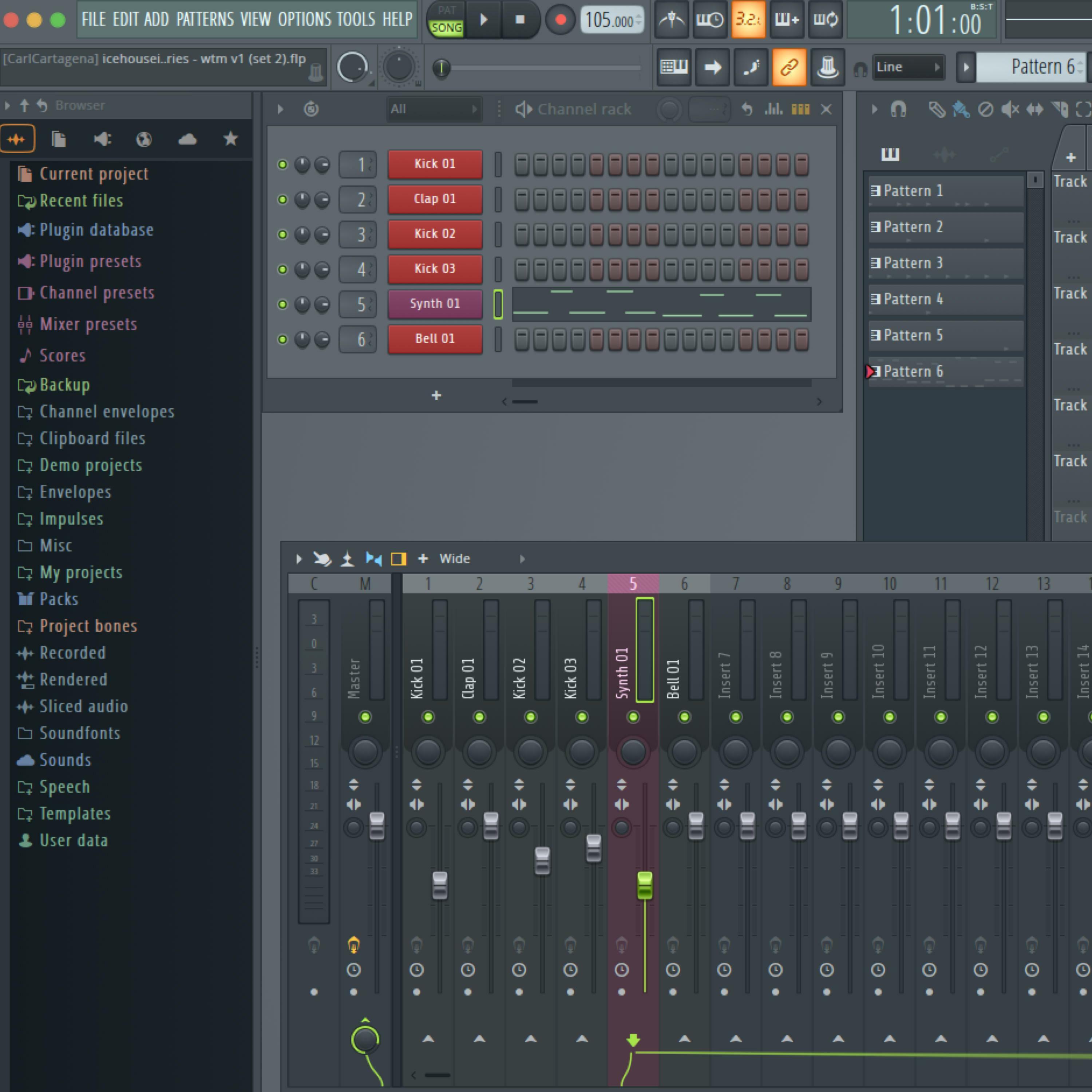Viewport: 1092px width, 1092px height.
Task: Toggle Synth 01 mixer track mute LED
Action: (633, 717)
